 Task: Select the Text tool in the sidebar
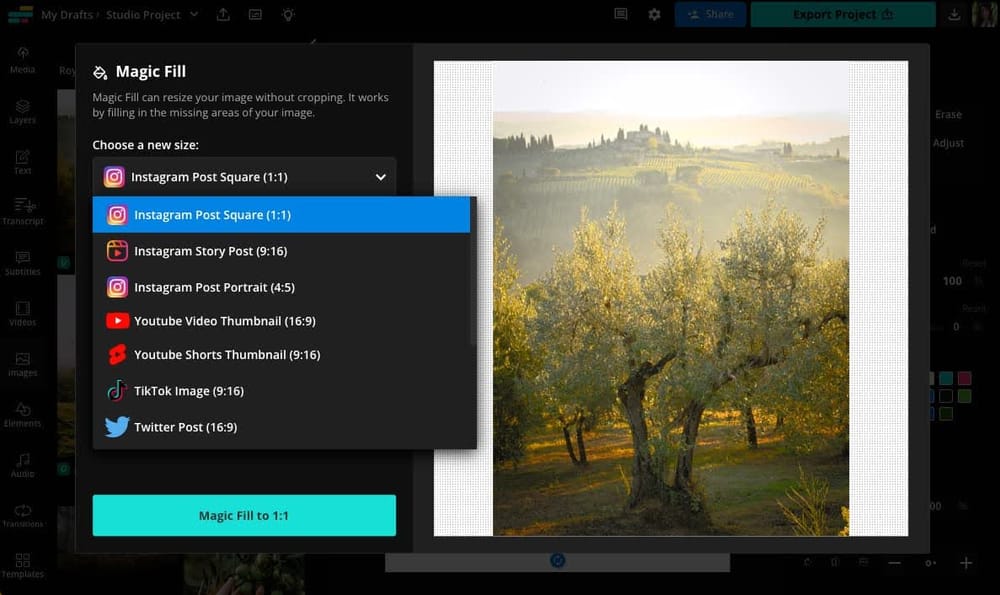pyautogui.click(x=22, y=162)
